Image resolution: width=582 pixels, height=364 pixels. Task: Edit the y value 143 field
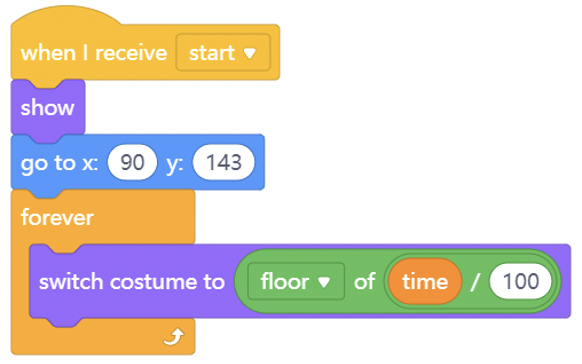point(224,163)
